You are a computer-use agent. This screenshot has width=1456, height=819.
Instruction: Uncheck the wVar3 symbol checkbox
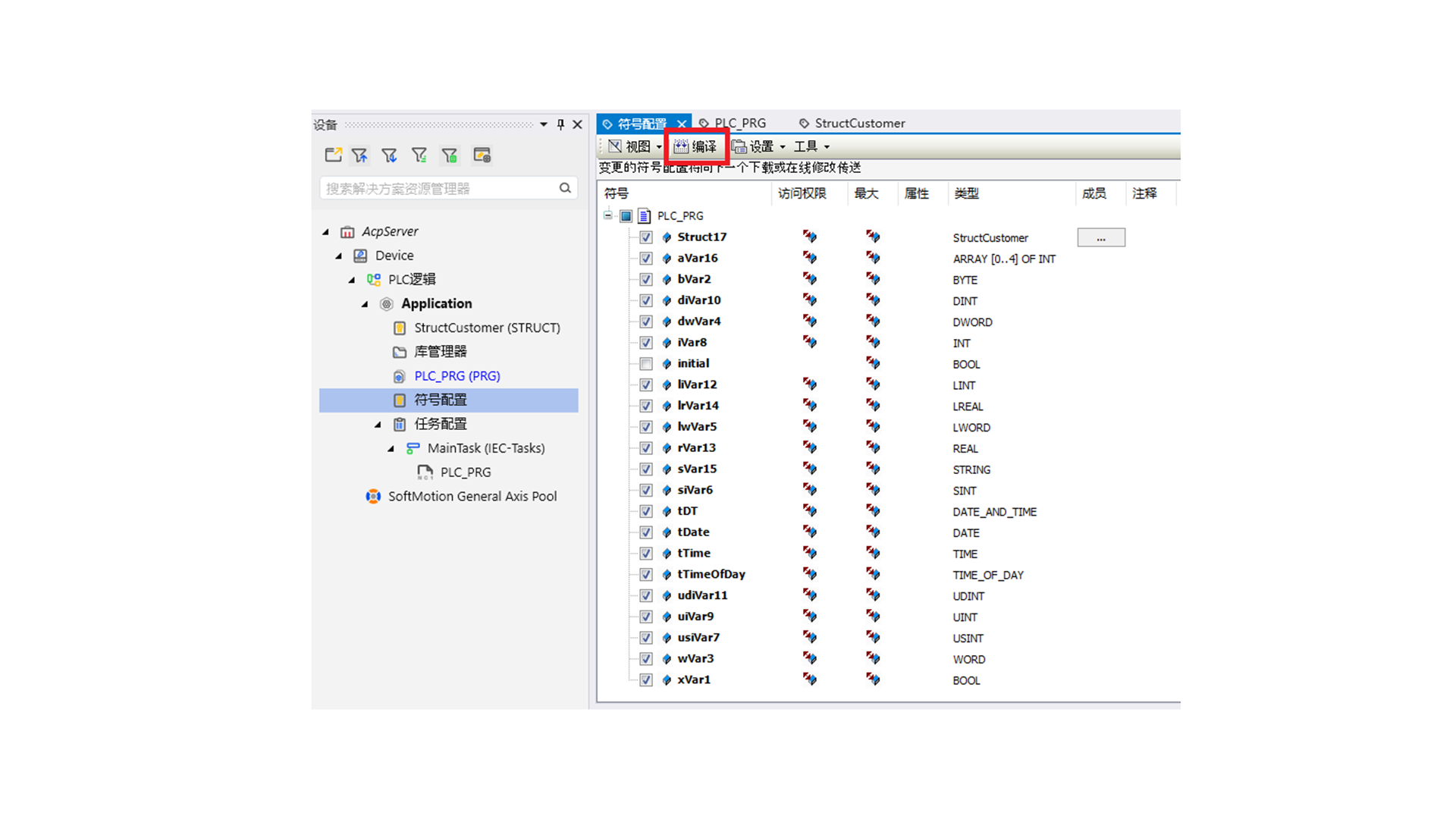(646, 659)
